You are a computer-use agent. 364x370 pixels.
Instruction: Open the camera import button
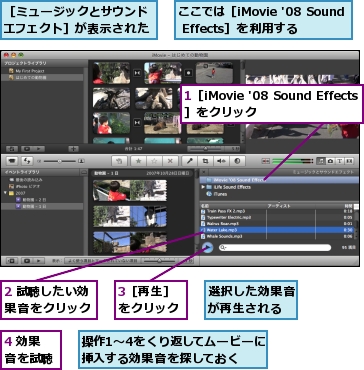point(12,161)
